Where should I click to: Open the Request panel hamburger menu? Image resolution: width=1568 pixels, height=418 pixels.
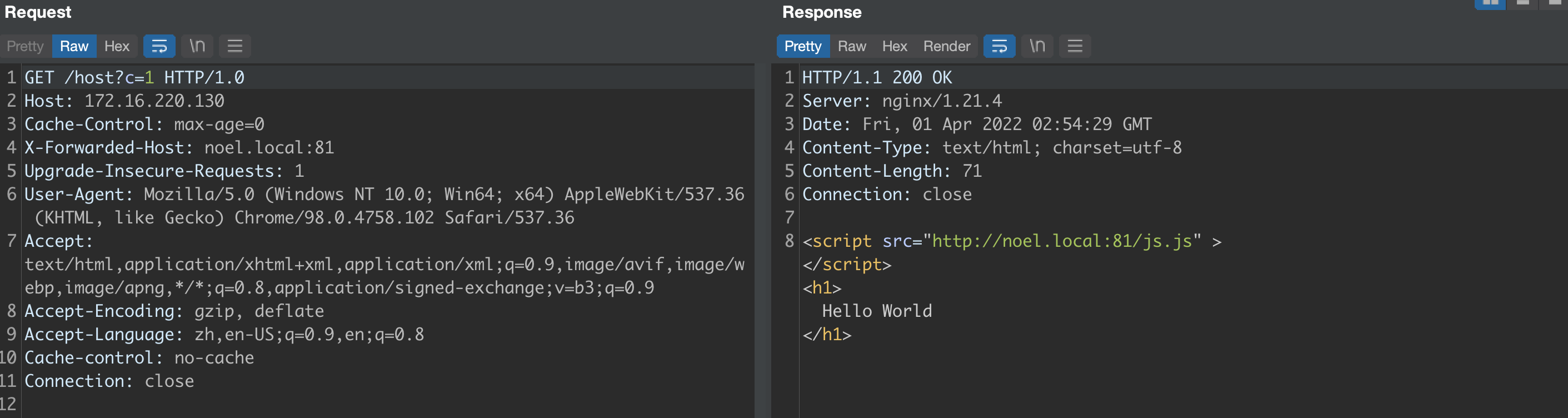[235, 46]
